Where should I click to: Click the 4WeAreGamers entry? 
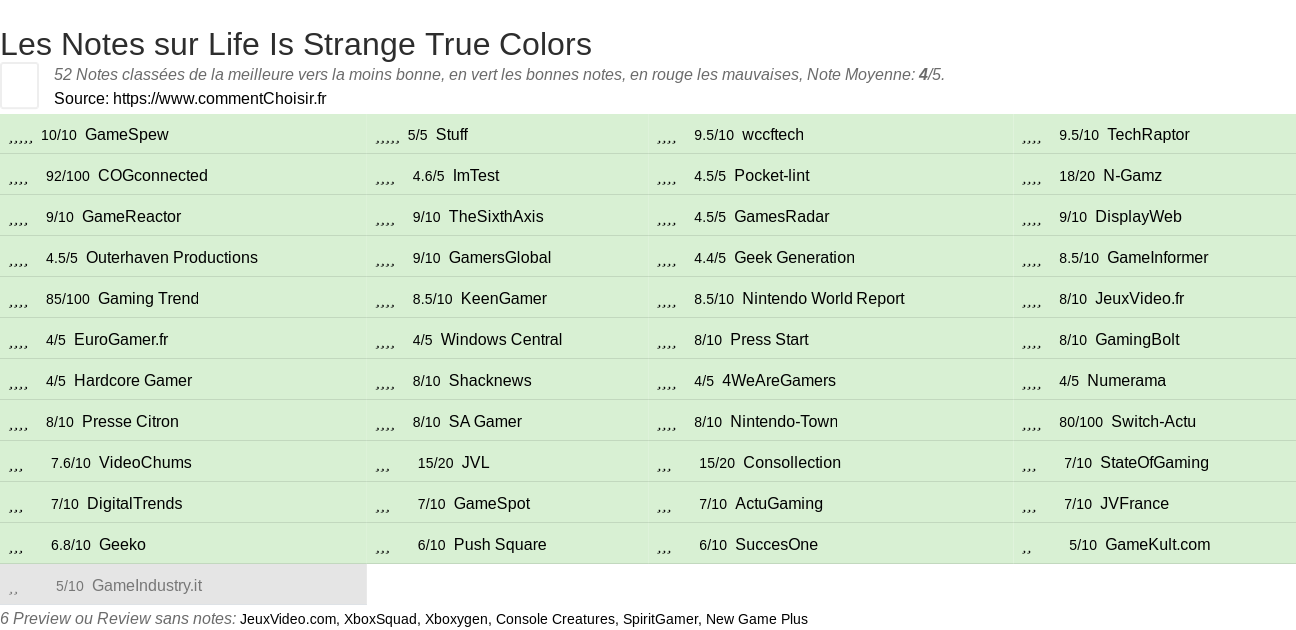pyautogui.click(x=779, y=381)
